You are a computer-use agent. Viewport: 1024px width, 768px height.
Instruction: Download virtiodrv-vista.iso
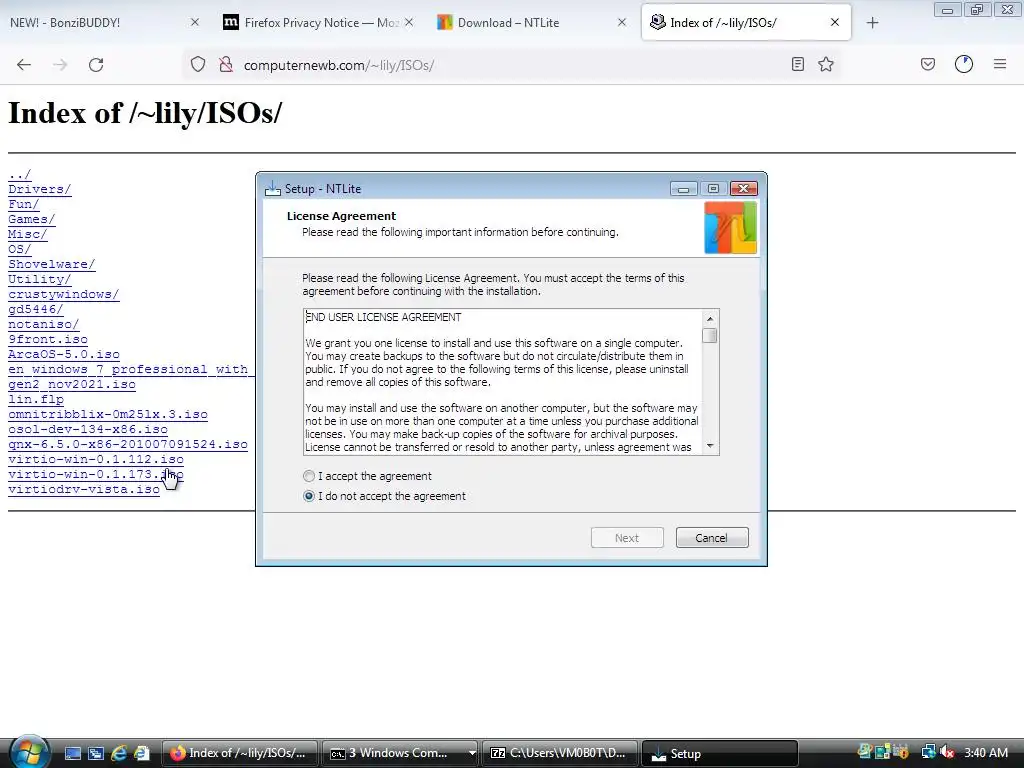(x=84, y=490)
